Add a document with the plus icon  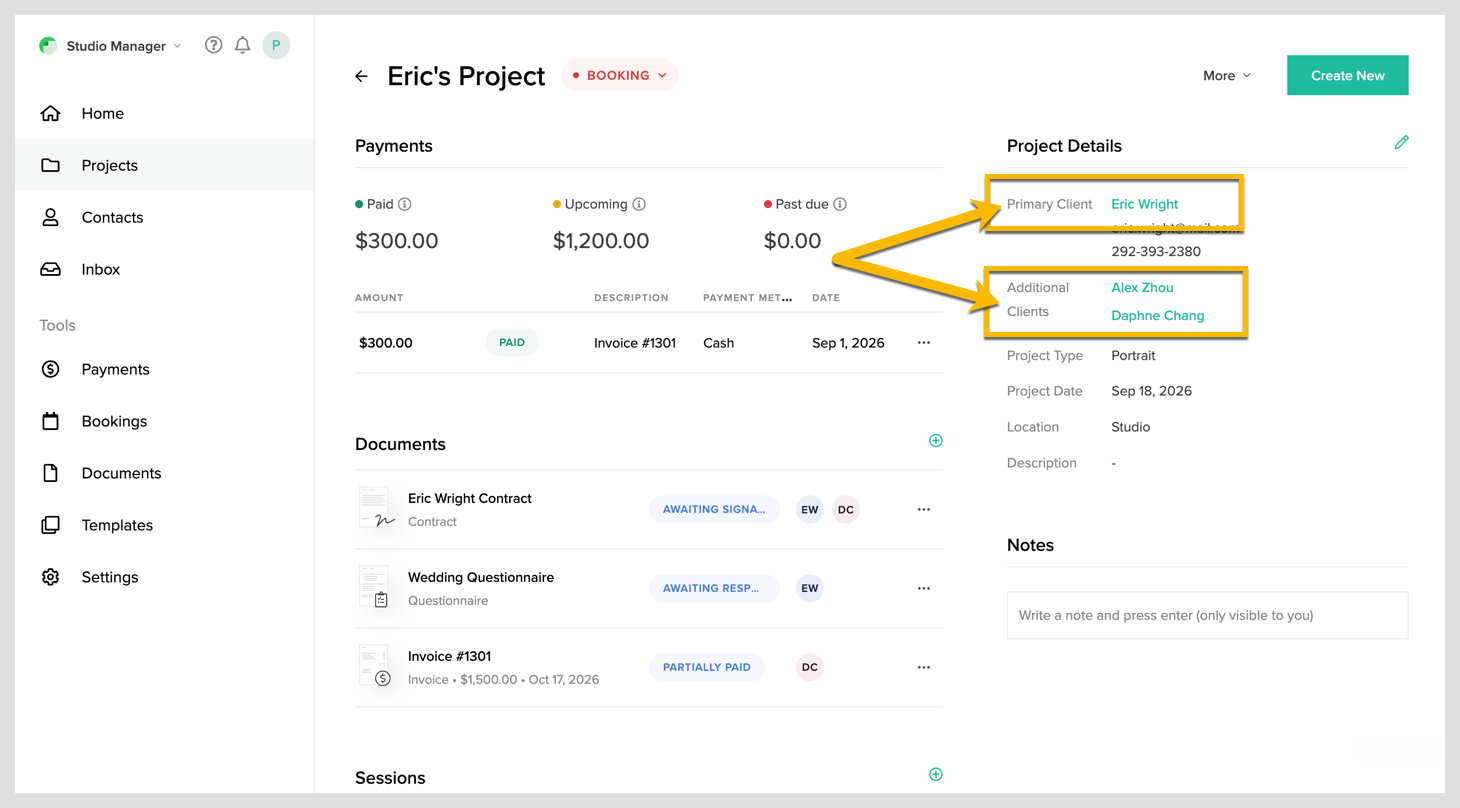pyautogui.click(x=936, y=440)
